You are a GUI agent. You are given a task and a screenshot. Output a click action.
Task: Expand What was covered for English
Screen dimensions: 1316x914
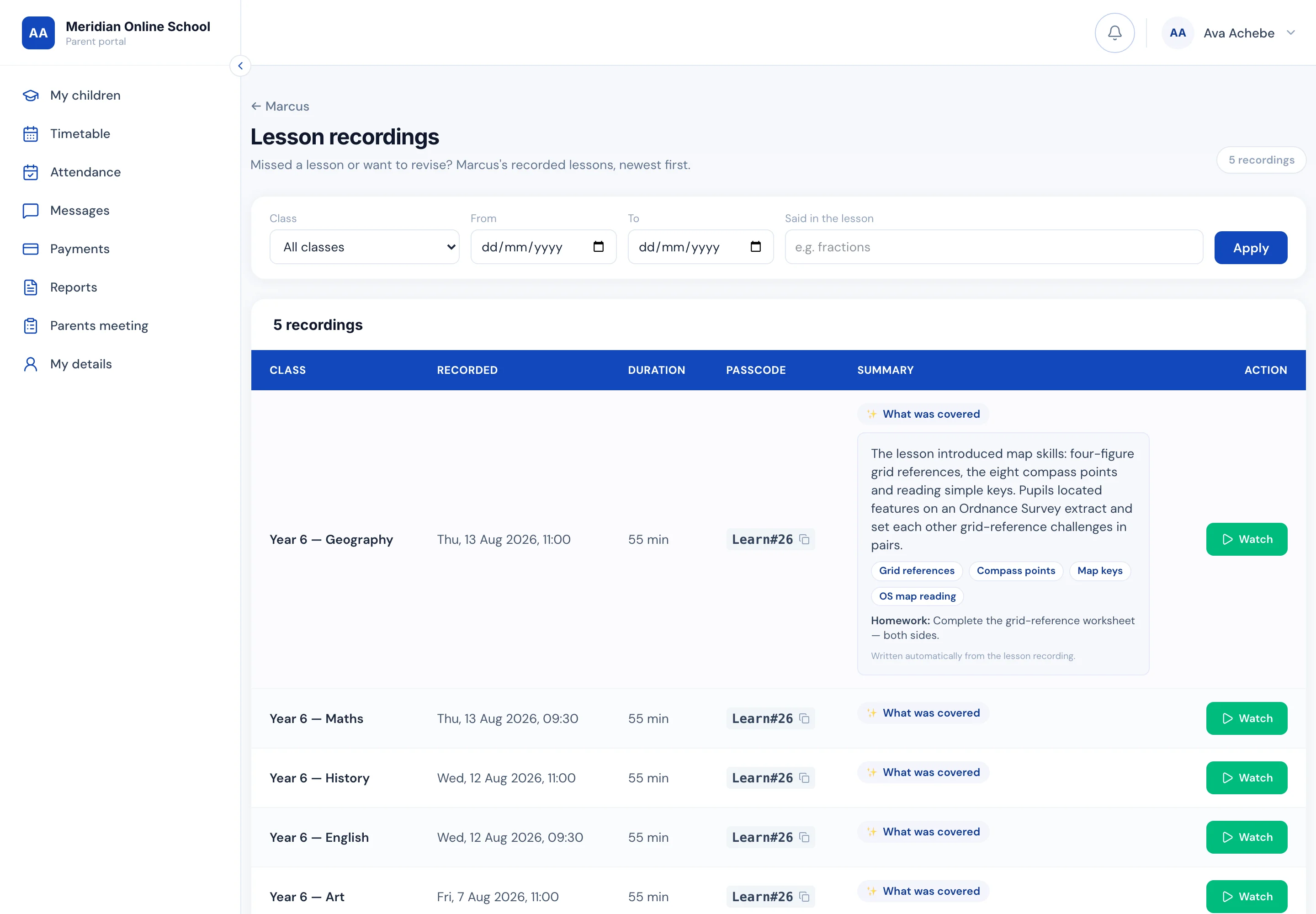[923, 832]
